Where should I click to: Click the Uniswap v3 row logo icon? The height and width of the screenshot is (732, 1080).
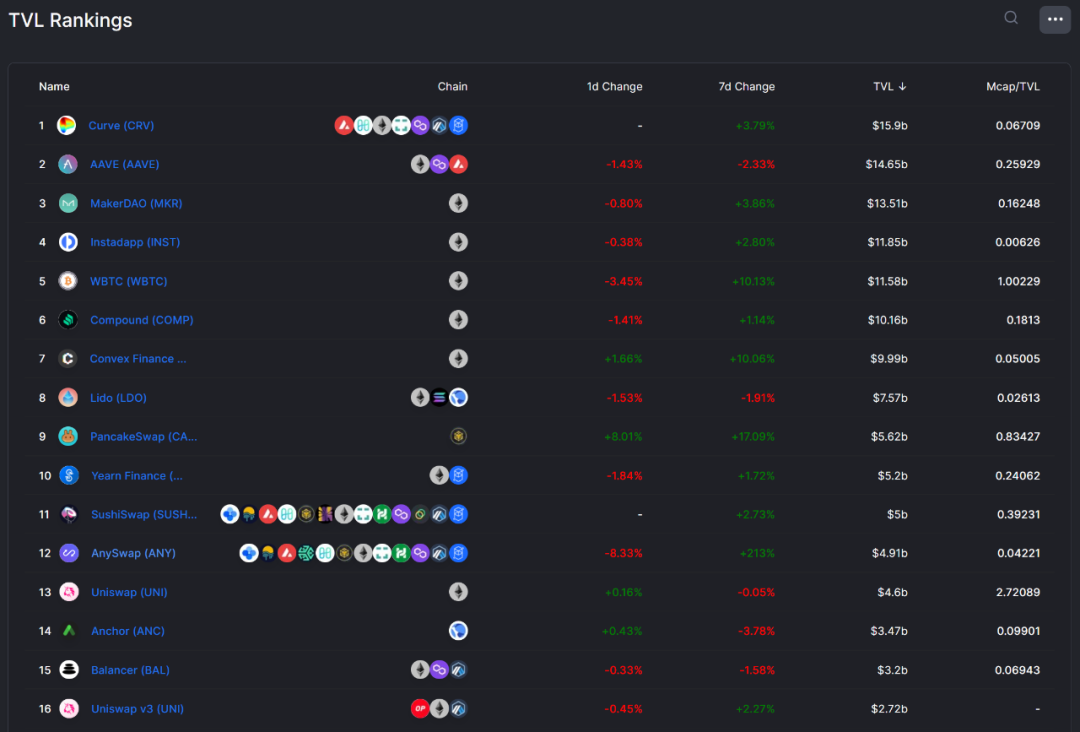click(69, 709)
